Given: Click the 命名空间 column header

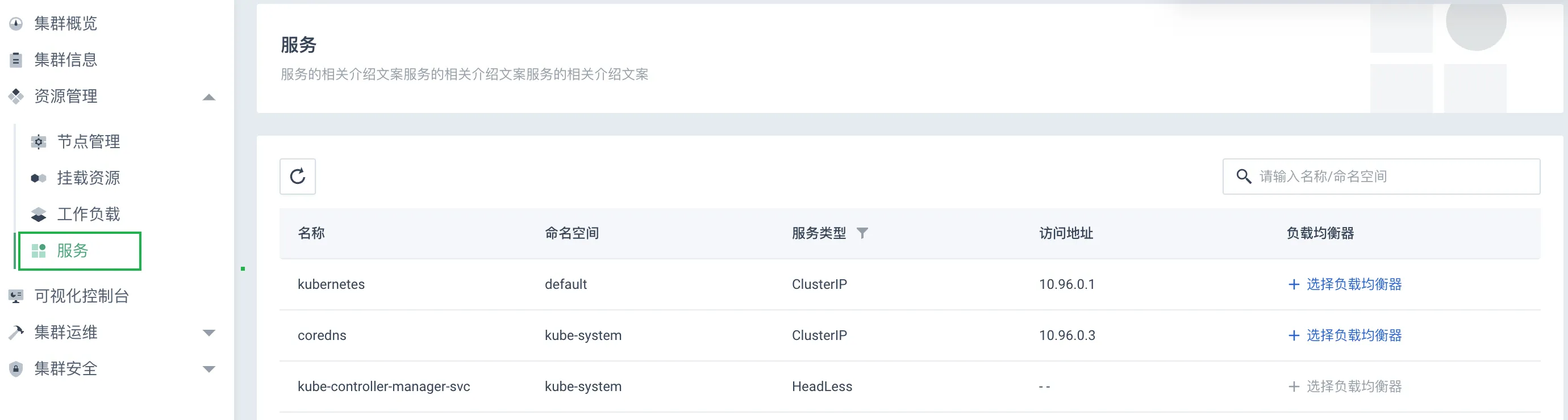Looking at the screenshot, I should tap(572, 233).
